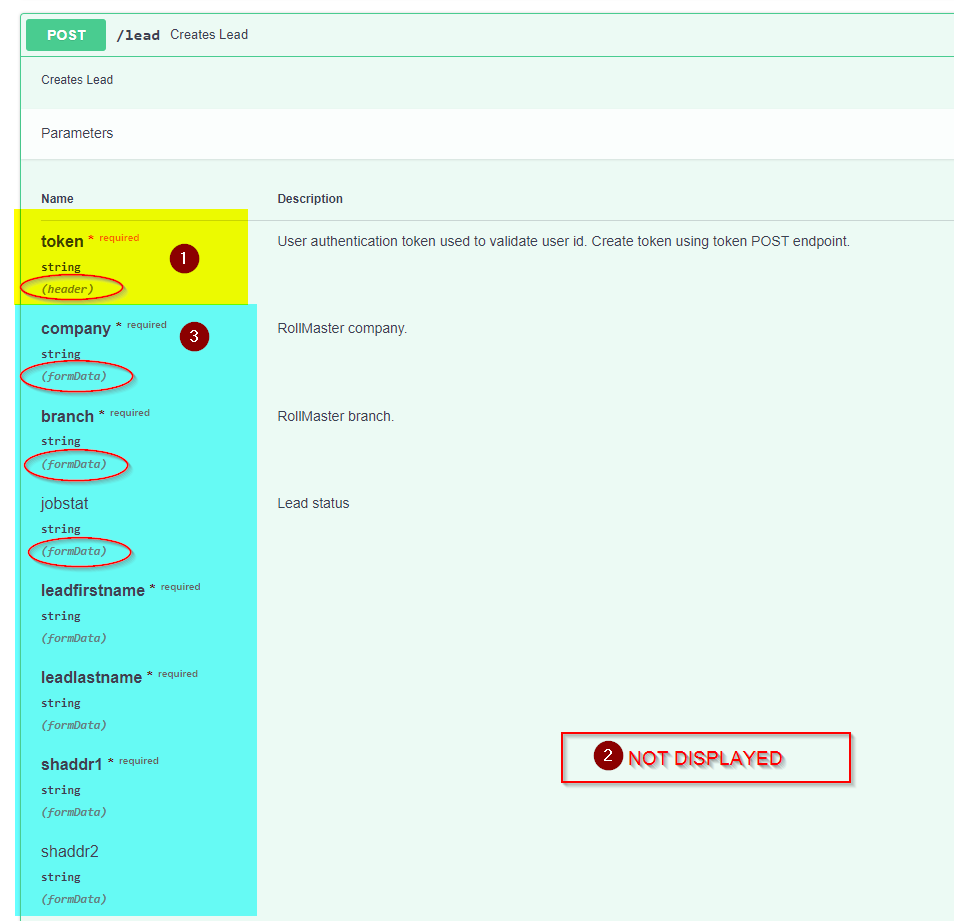Screen dimensions: 954x921
Task: Select the token parameter name
Action: (62, 240)
